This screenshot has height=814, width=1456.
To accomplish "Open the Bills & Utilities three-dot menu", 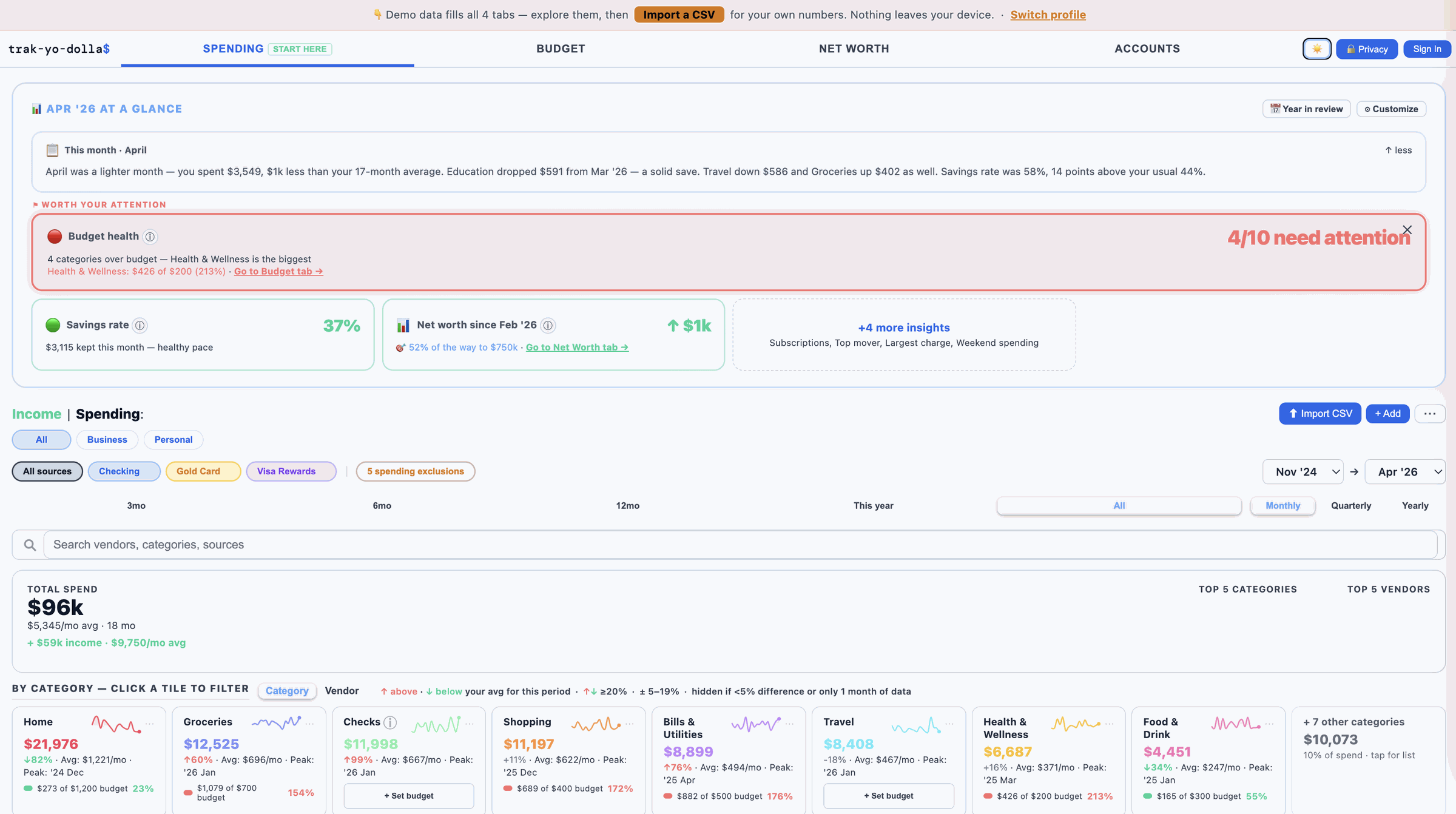I will click(789, 724).
